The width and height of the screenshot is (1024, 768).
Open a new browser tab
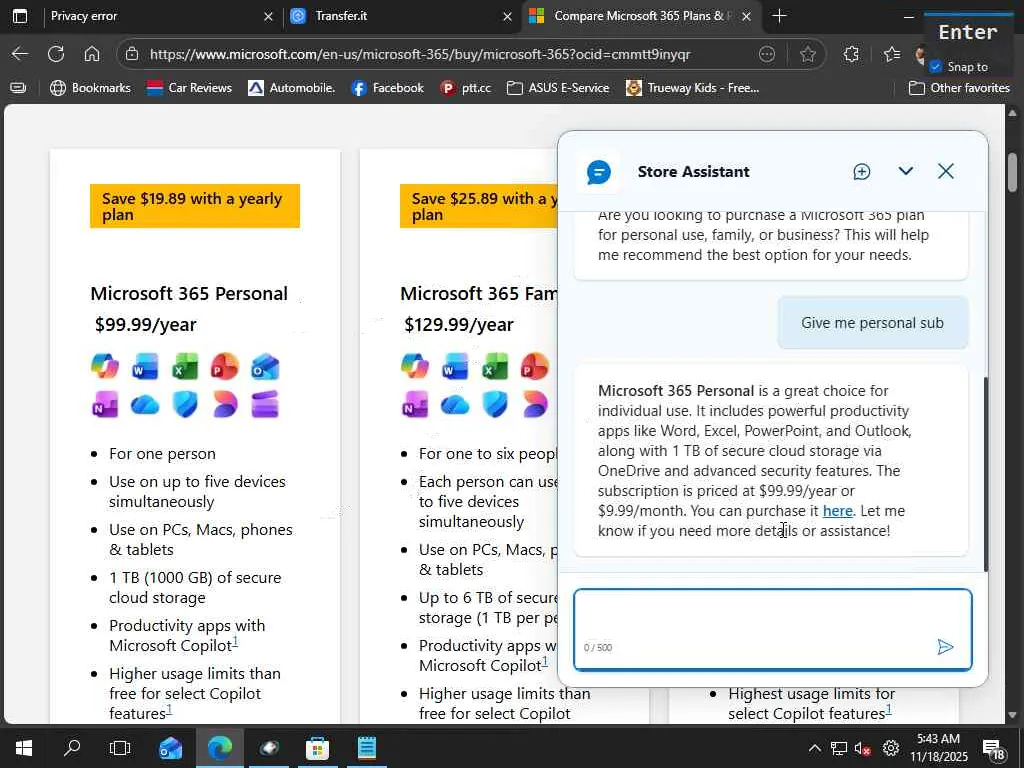tap(779, 16)
